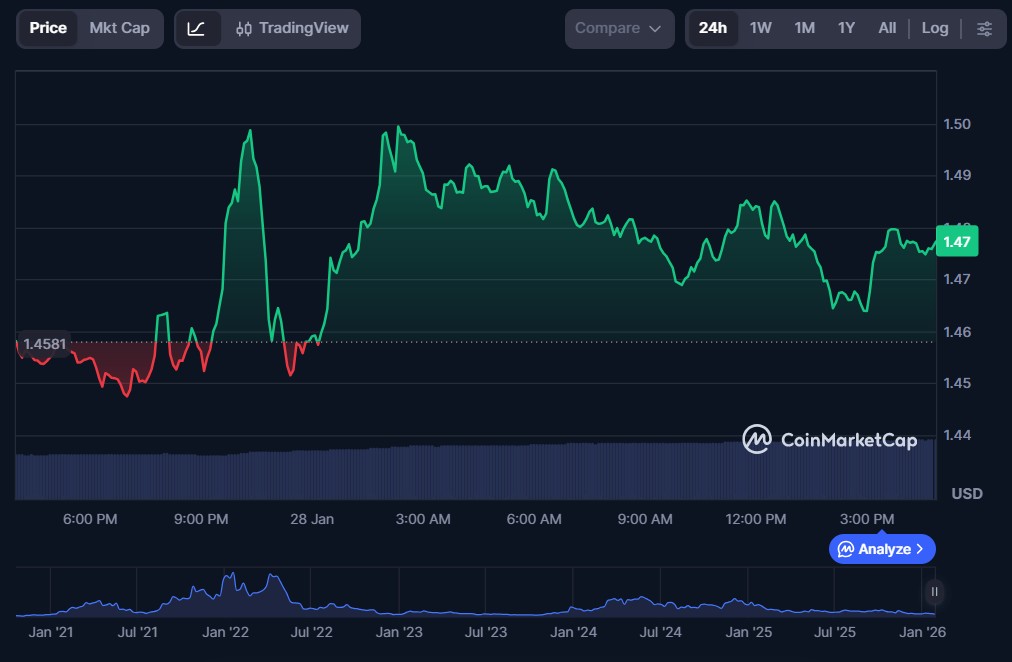The image size is (1012, 662).
Task: Open the Analyze panel chevron
Action: click(920, 549)
